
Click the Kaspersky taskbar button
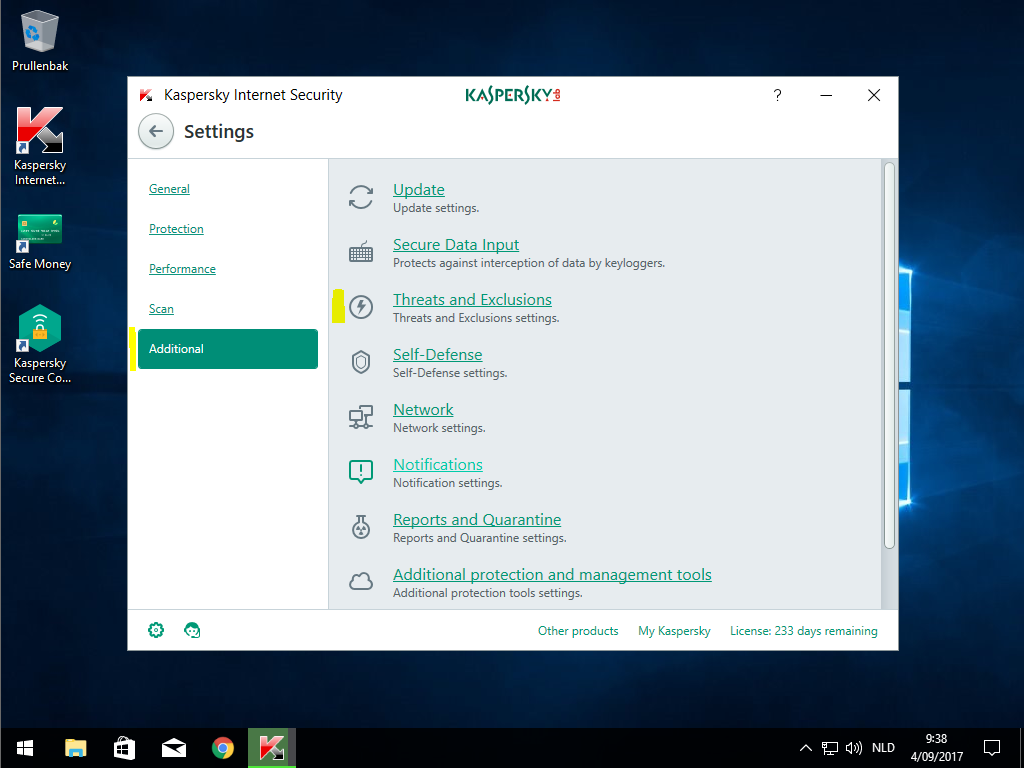[272, 748]
